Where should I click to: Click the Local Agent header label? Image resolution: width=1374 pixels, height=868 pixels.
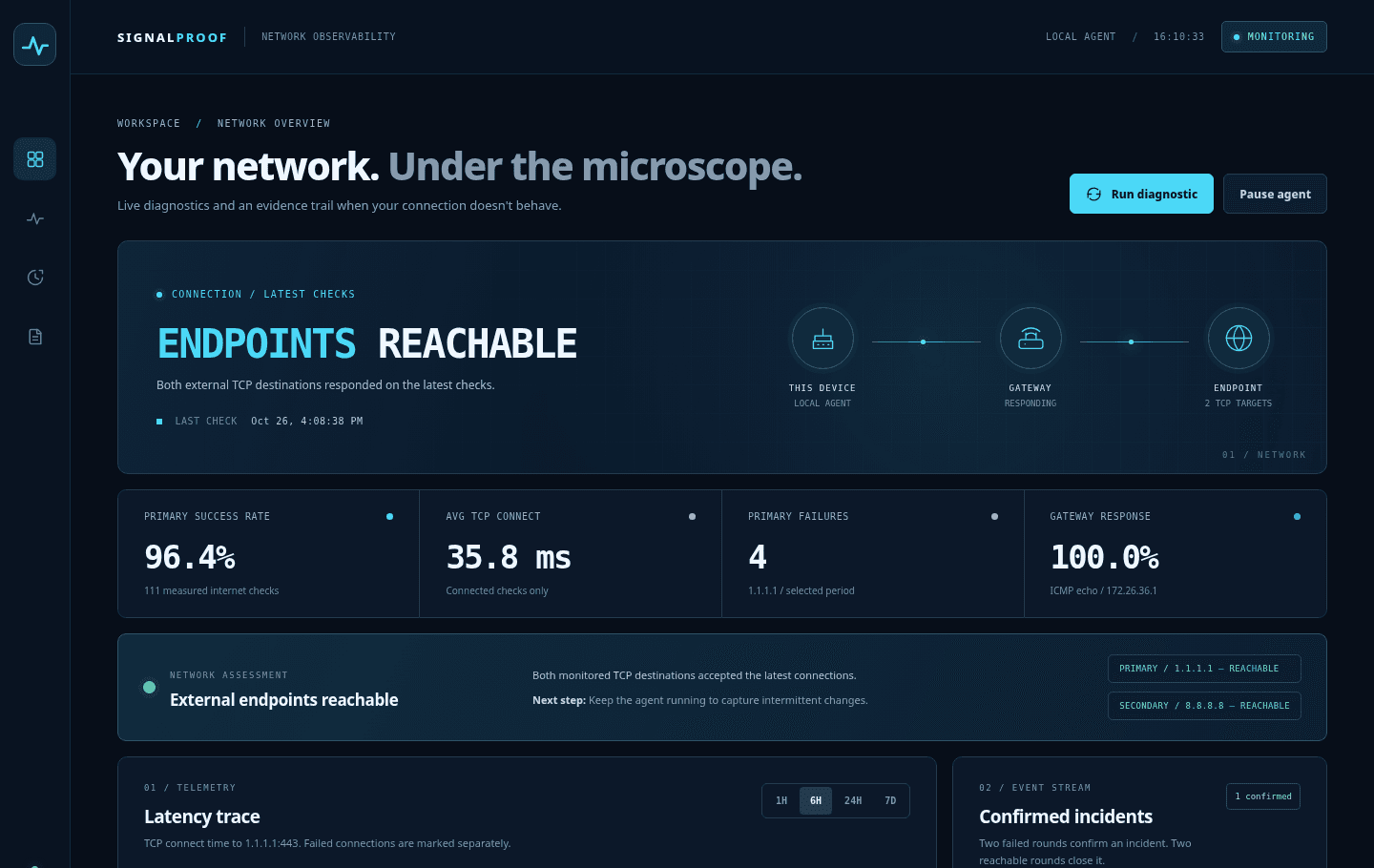click(x=1081, y=37)
